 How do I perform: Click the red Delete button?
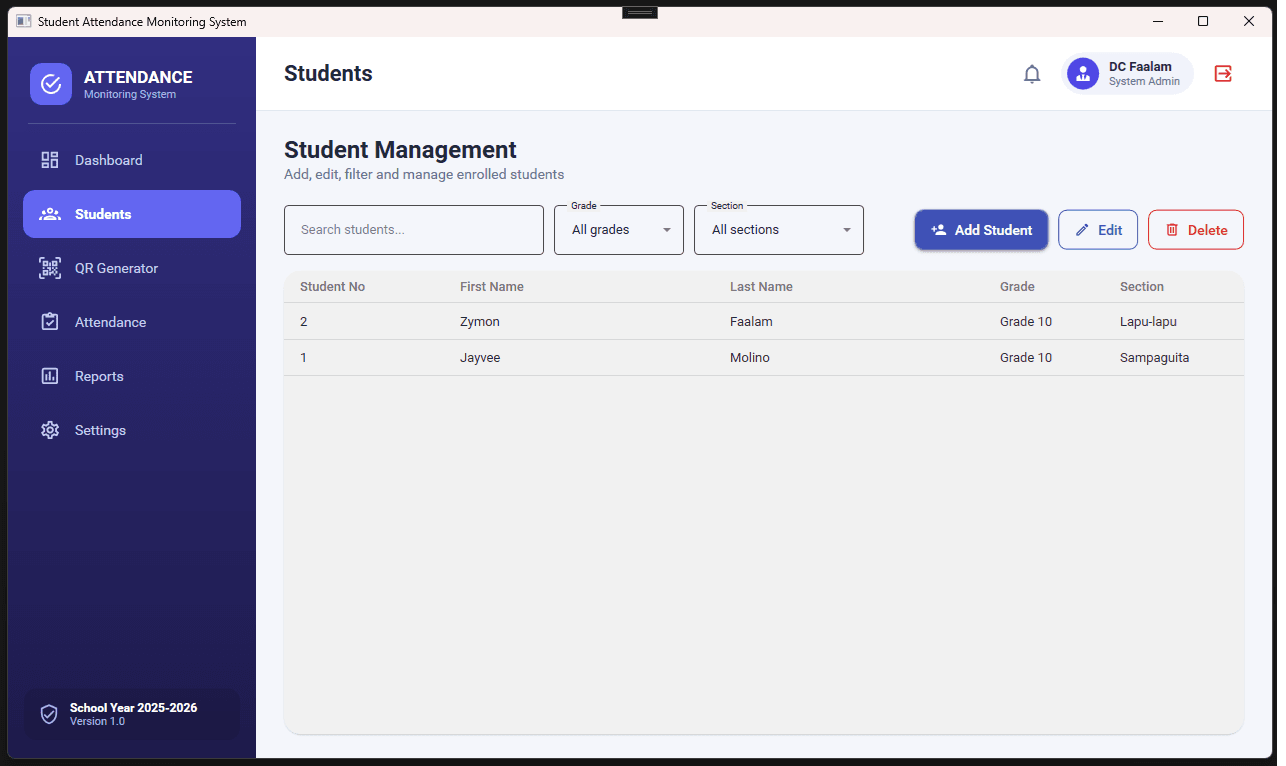point(1196,230)
